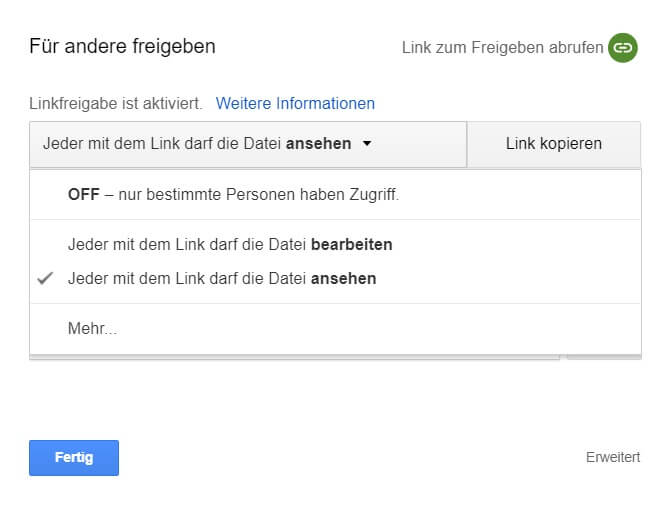Click the Link kopieren button
This screenshot has width=670, height=510.
click(x=554, y=144)
